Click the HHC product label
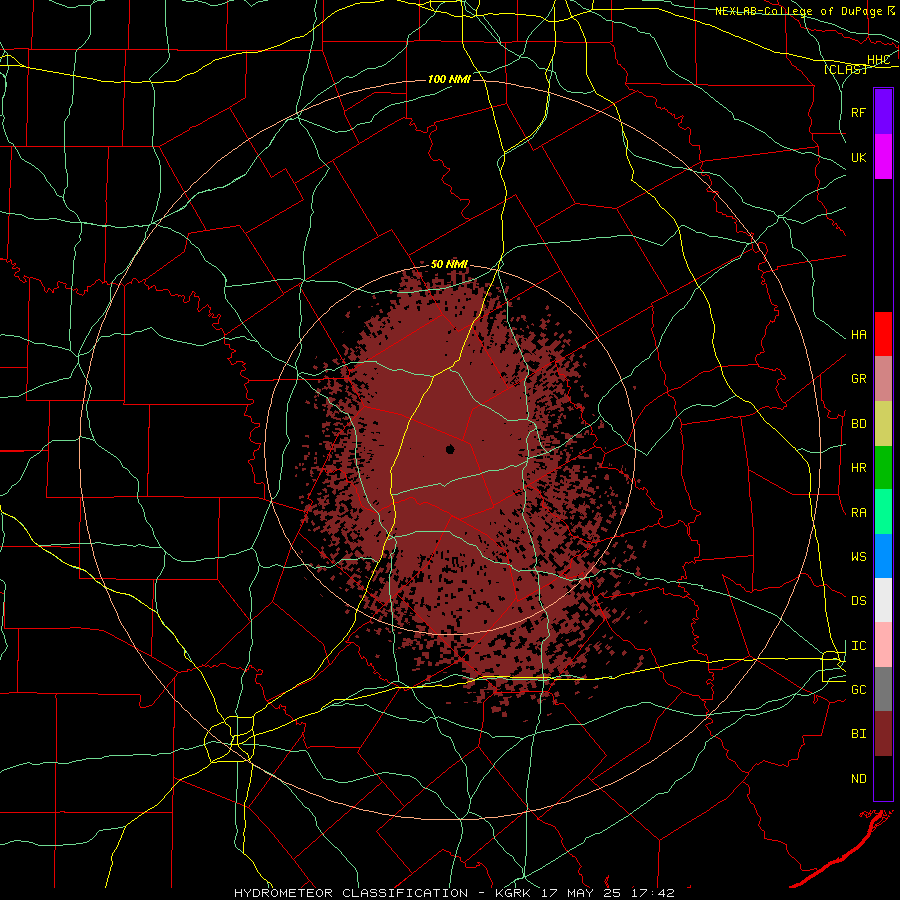 [879, 60]
